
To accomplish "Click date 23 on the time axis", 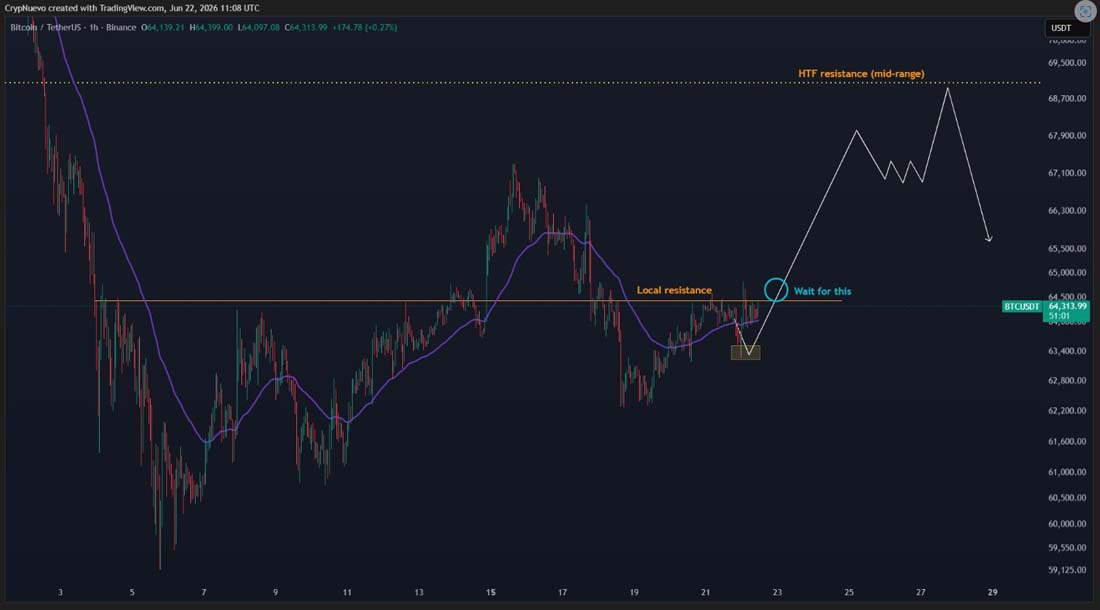I will 777,592.
